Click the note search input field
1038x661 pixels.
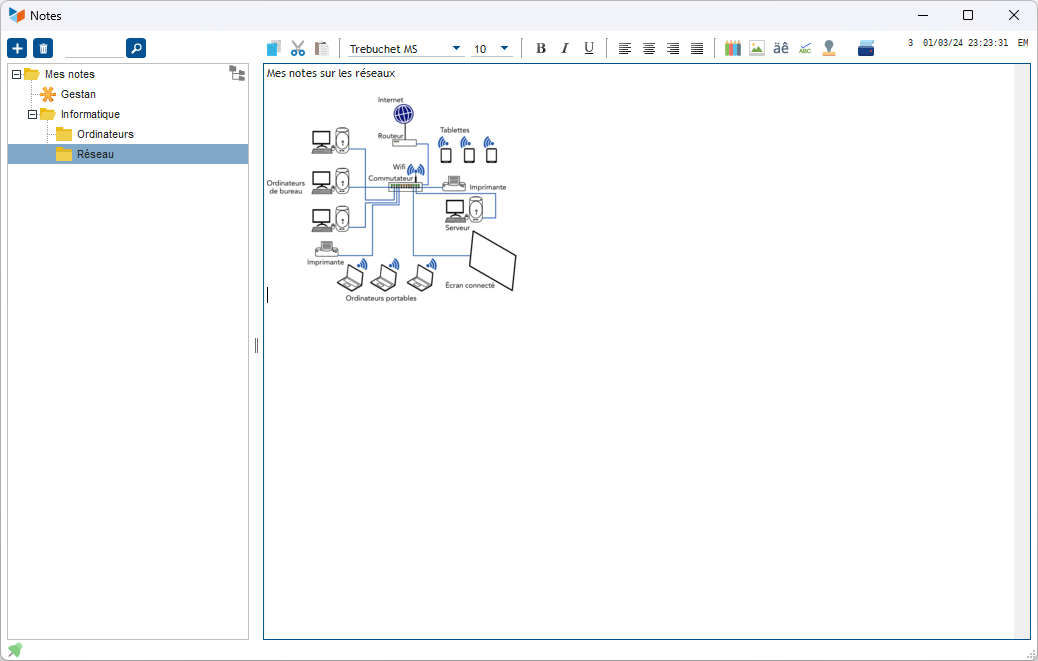[93, 48]
